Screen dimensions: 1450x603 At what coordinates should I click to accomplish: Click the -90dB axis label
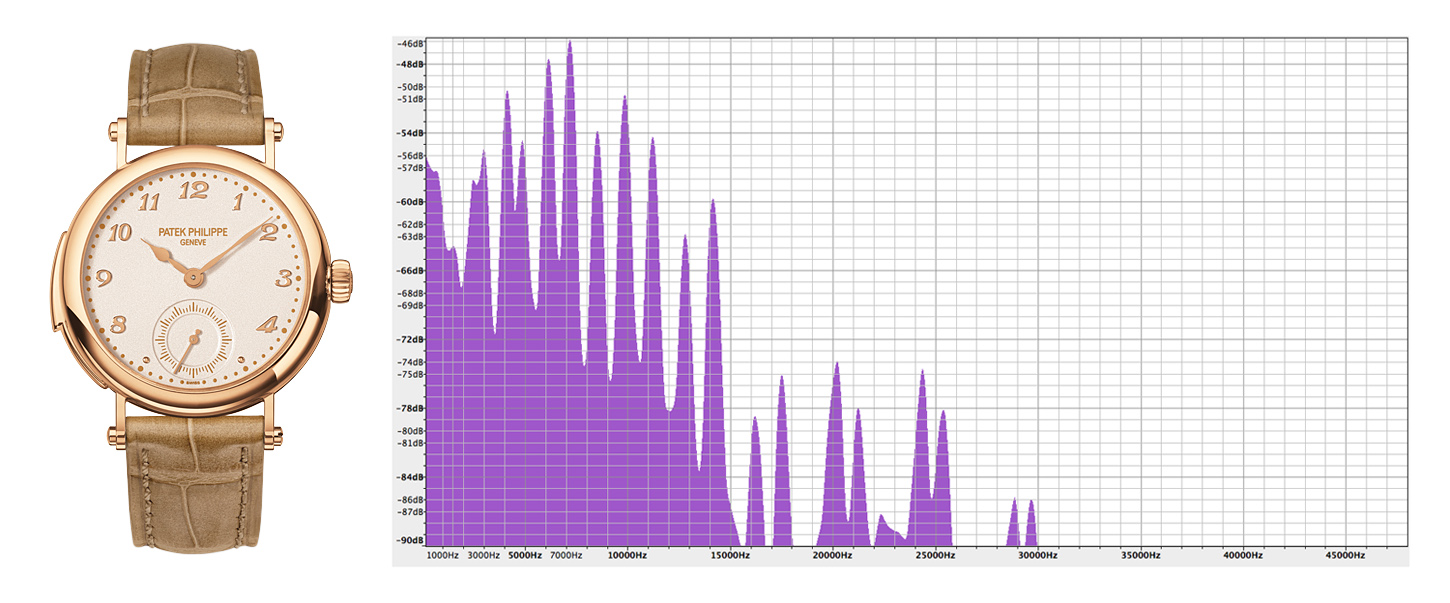coord(410,541)
